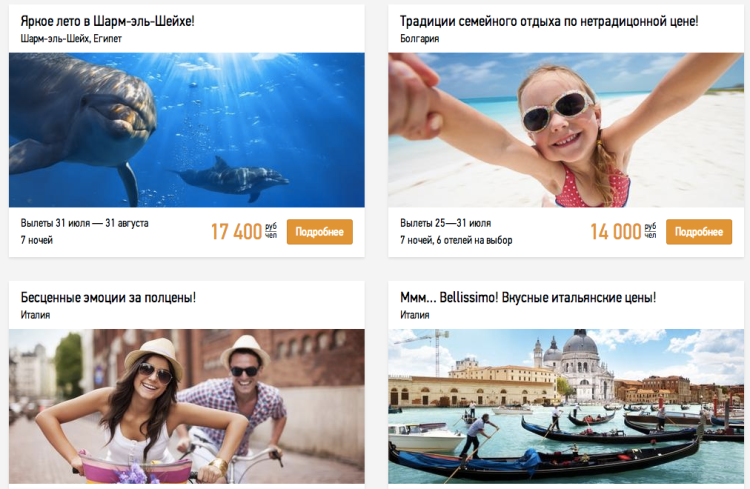This screenshot has width=750, height=489.
Task: Click departure dates Вылеты 31 июля — 31 августа
Action: click(x=84, y=223)
